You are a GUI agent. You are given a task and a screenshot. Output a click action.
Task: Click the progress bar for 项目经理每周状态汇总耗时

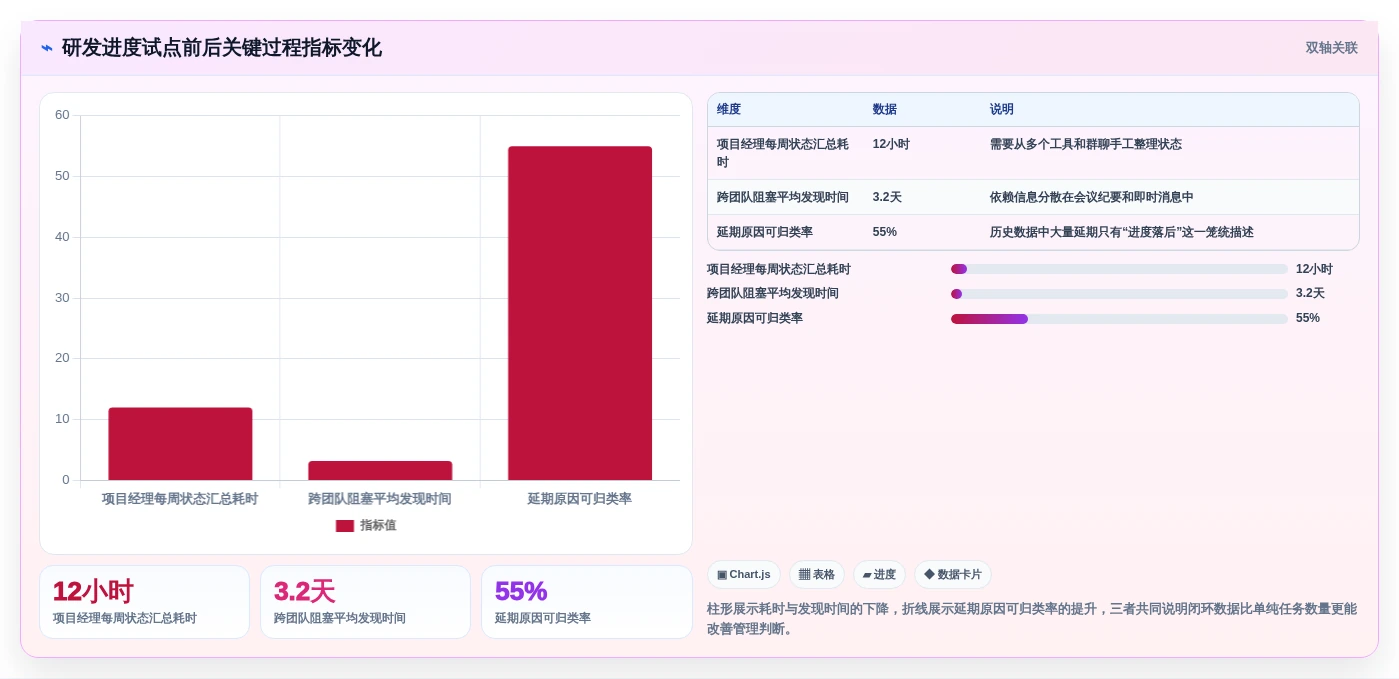(x=1119, y=269)
